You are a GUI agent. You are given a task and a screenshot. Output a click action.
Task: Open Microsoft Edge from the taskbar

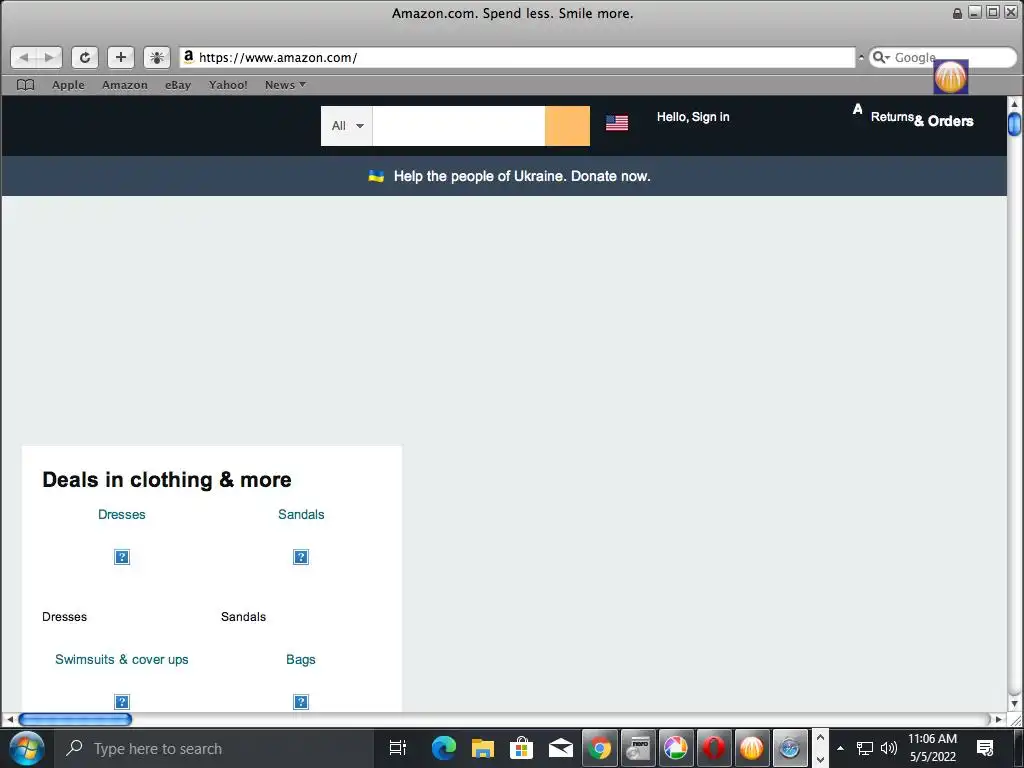[444, 748]
